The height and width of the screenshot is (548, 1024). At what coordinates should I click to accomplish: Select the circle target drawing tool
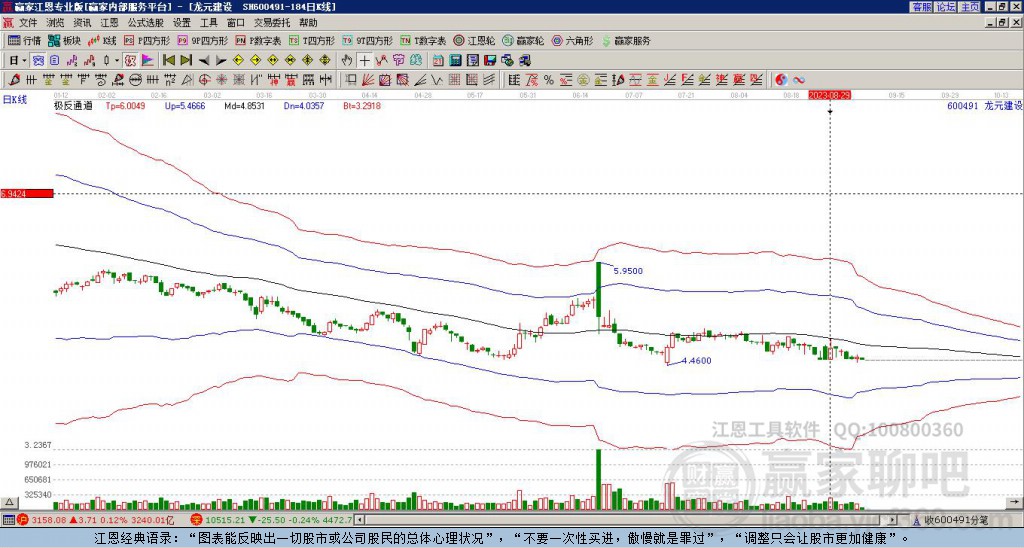pos(204,80)
